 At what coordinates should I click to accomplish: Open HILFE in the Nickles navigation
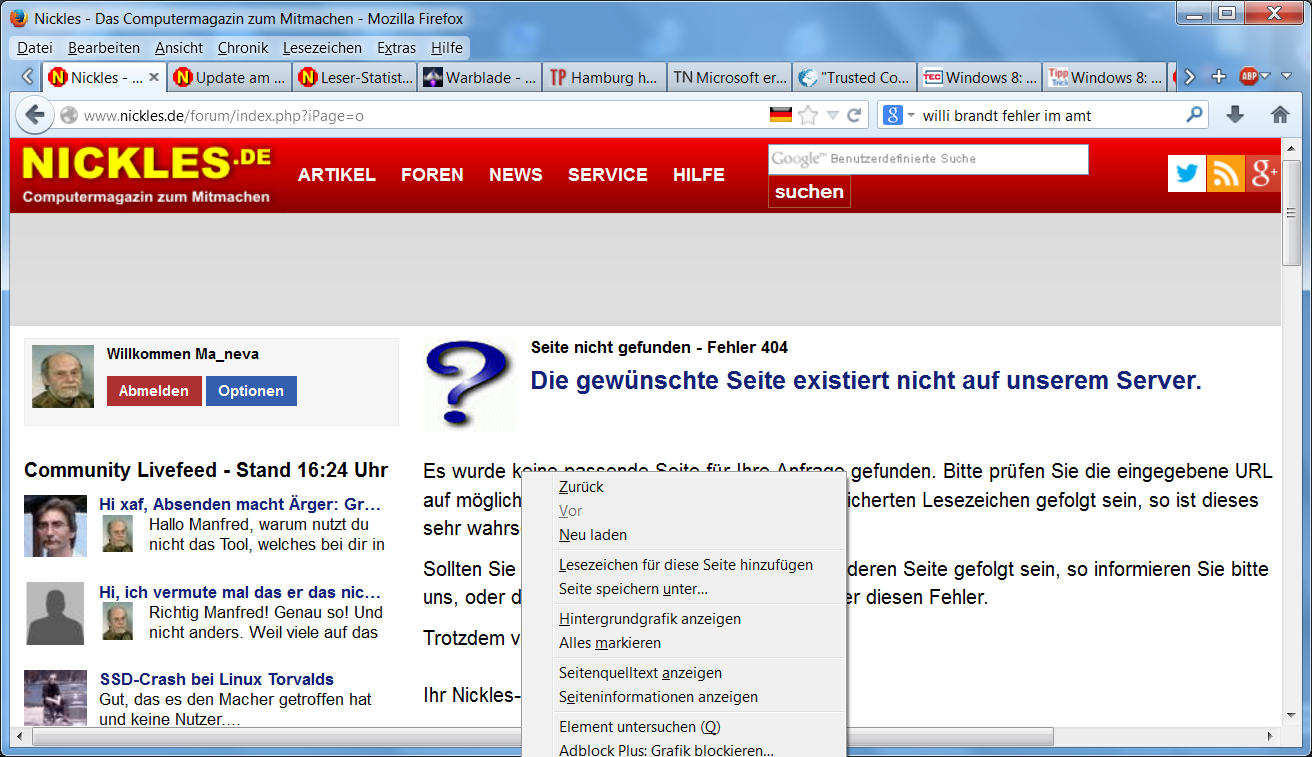699,174
